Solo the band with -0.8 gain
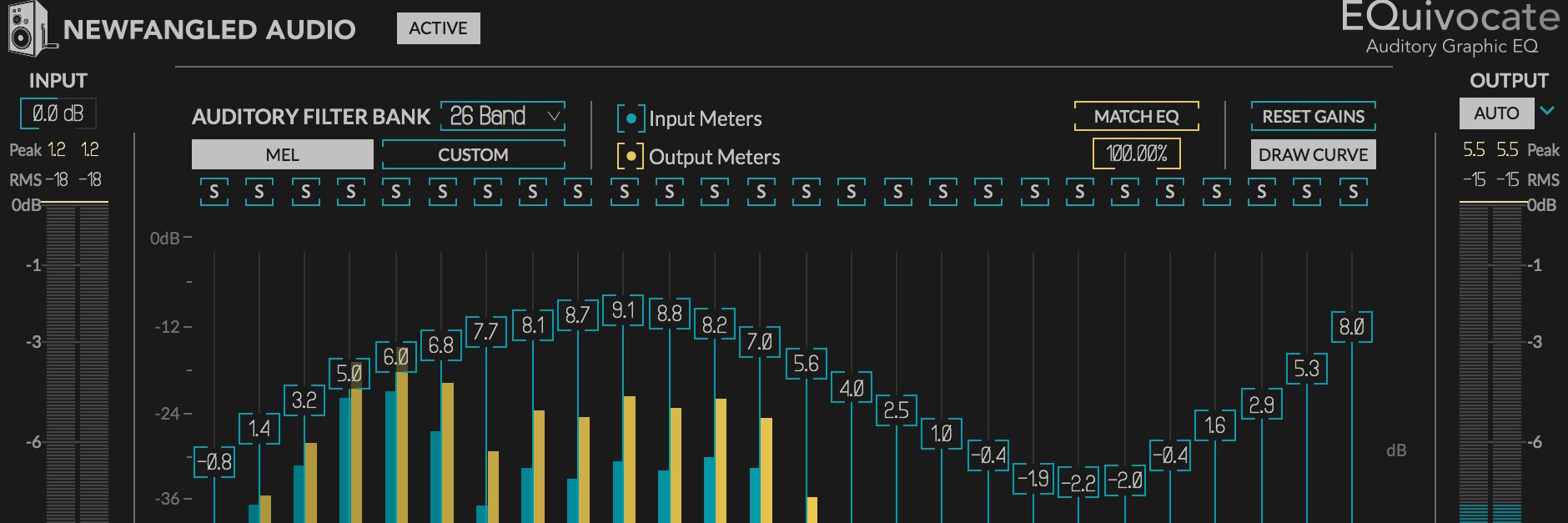Image resolution: width=1568 pixels, height=523 pixels. click(x=214, y=192)
